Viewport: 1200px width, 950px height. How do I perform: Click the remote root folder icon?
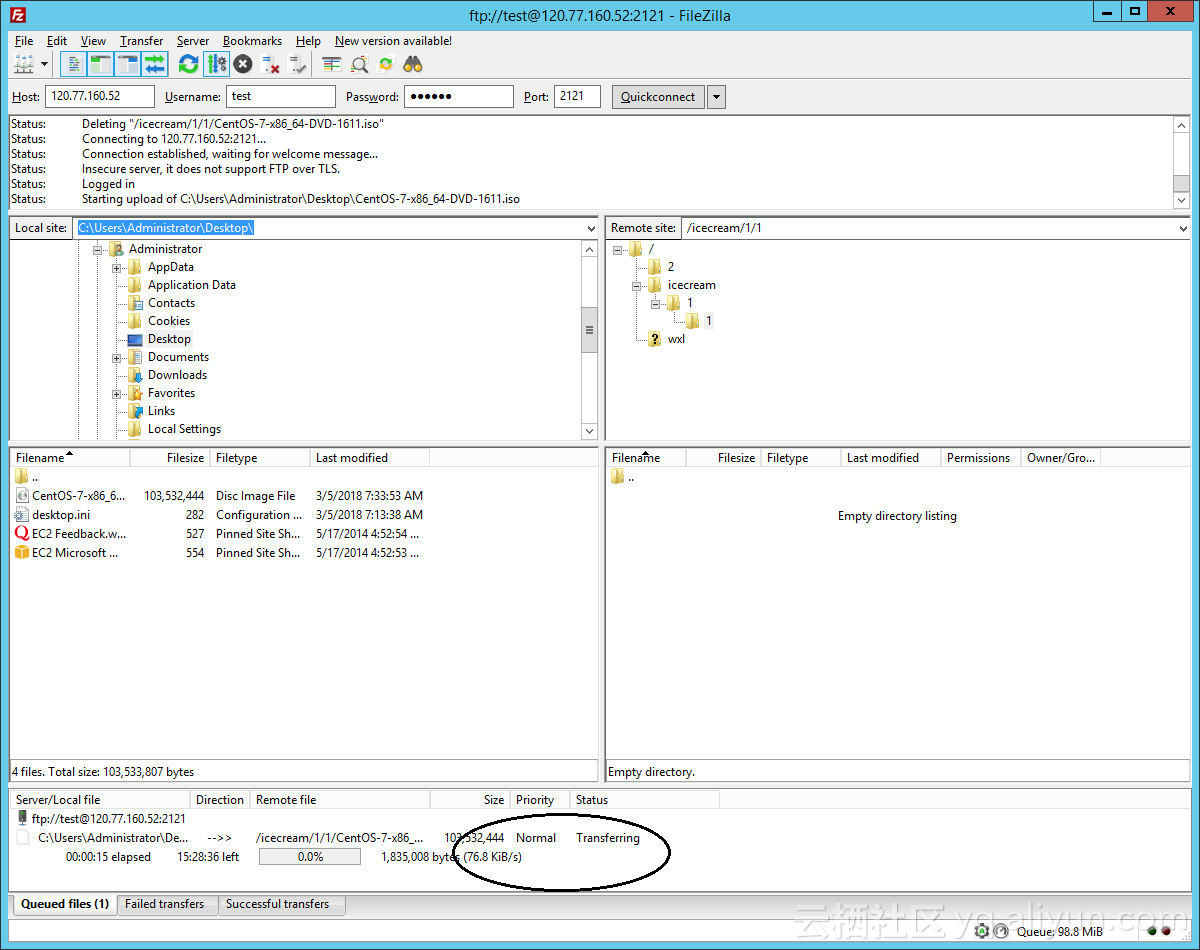(x=636, y=249)
